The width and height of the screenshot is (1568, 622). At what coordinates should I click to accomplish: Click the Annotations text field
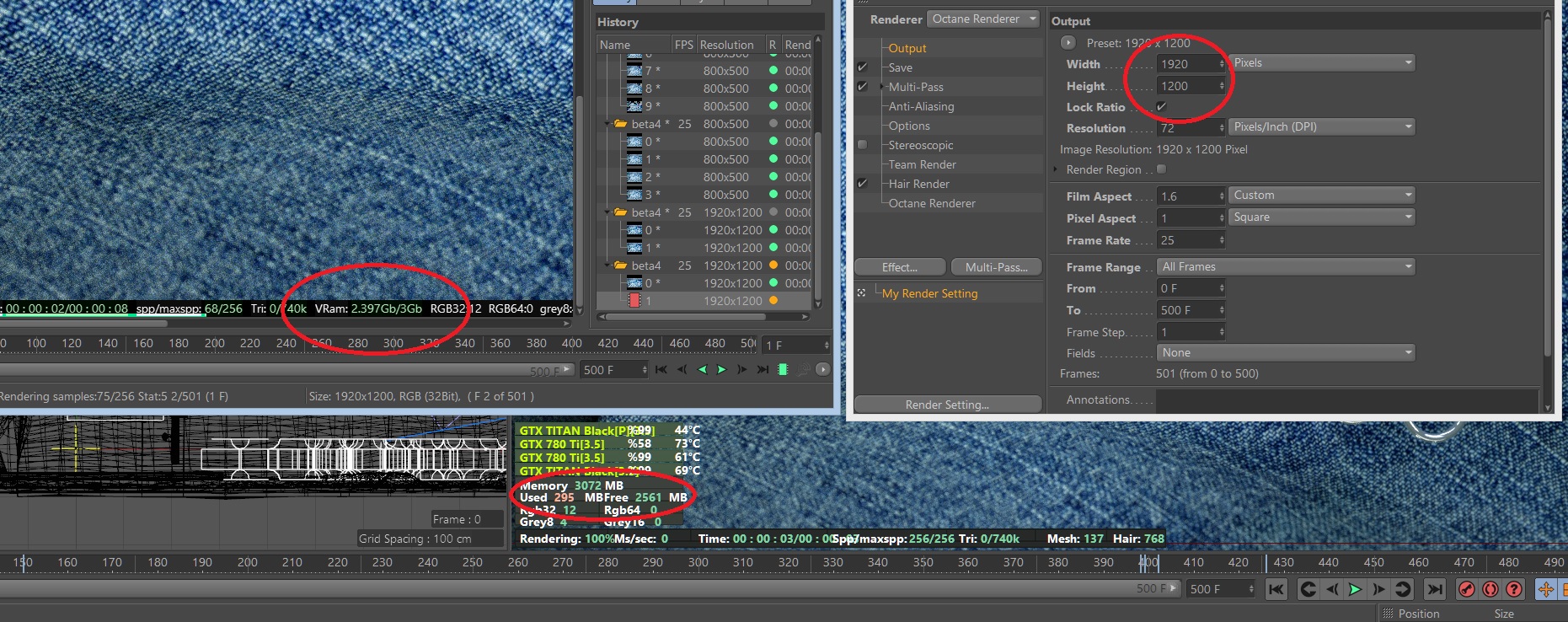pos(1348,400)
